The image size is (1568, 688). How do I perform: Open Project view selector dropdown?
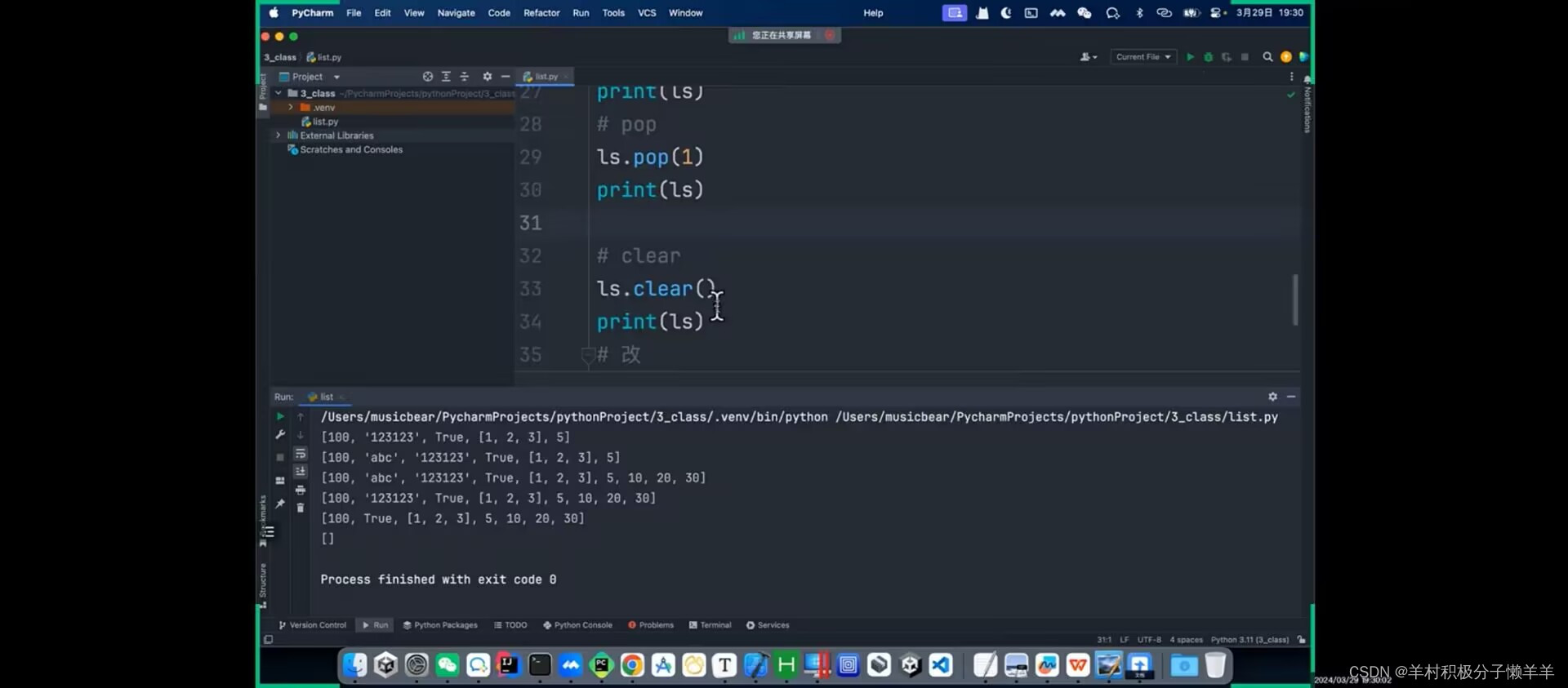pyautogui.click(x=310, y=77)
